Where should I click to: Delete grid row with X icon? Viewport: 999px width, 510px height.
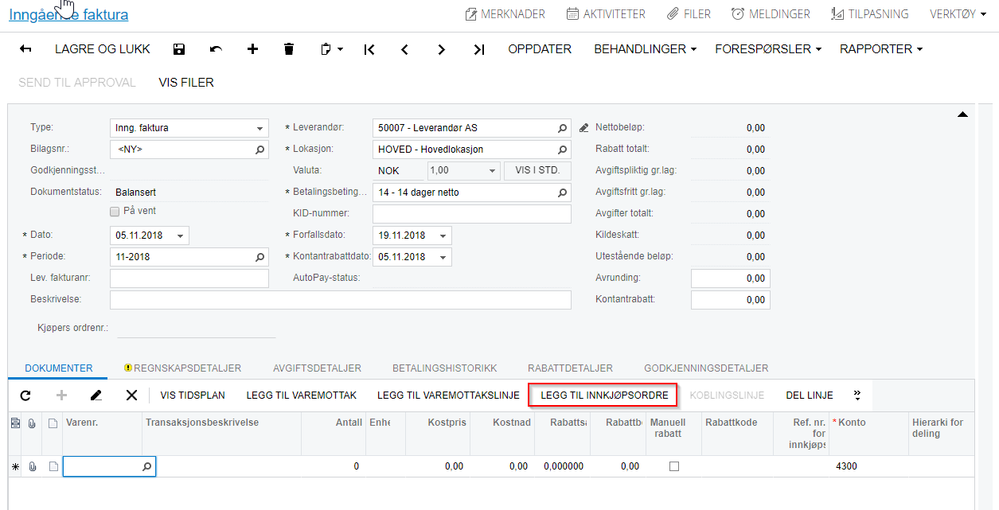132,395
